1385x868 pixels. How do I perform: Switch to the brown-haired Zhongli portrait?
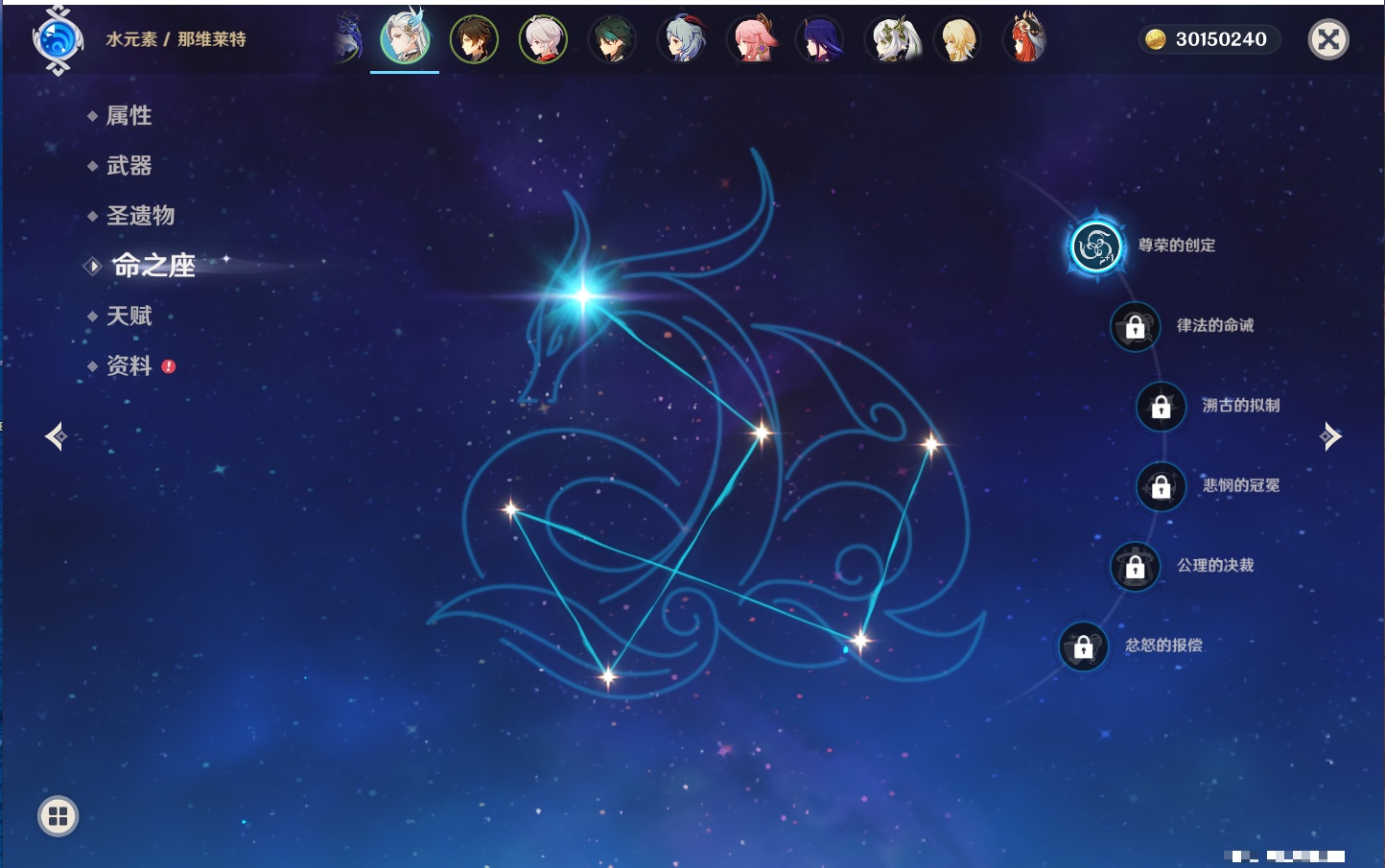(x=474, y=39)
